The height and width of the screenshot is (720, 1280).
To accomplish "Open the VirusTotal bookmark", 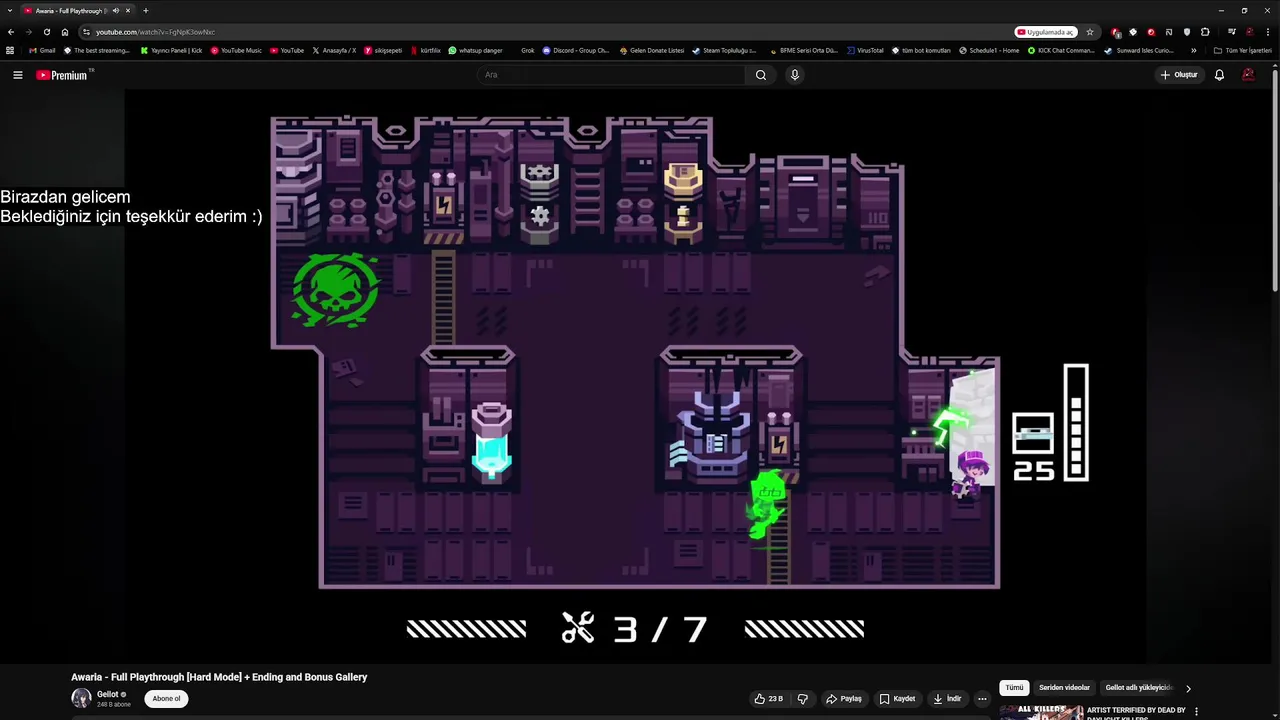I will (x=865, y=50).
